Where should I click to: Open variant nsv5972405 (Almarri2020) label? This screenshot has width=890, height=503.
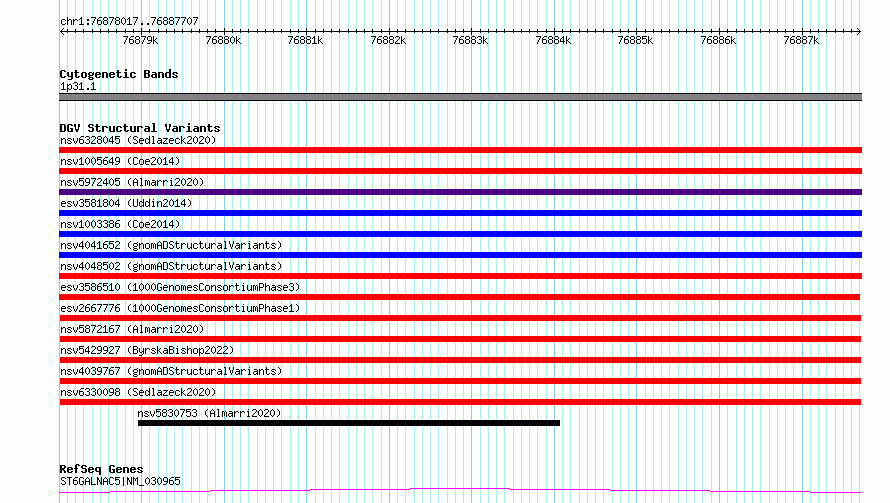[132, 182]
